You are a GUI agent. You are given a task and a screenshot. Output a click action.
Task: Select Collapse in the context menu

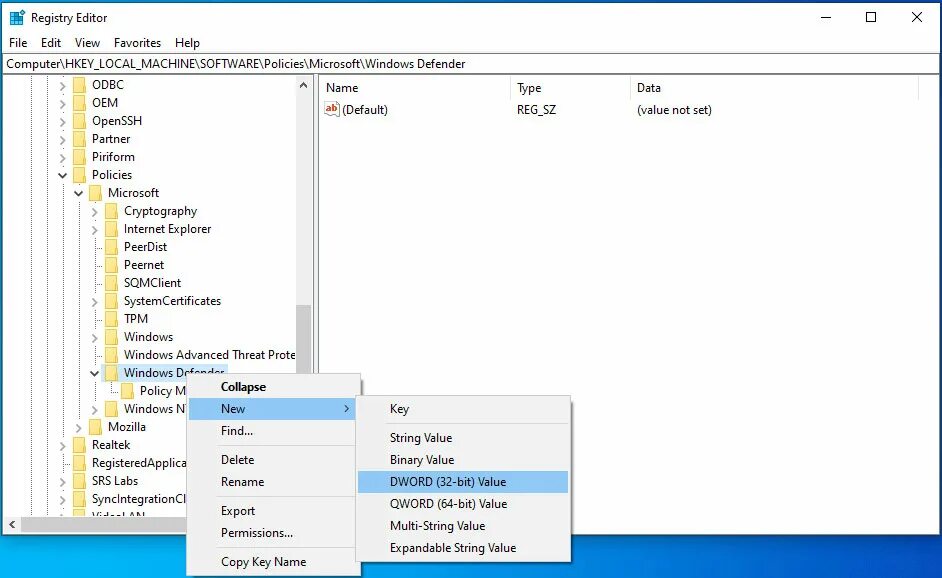[x=272, y=387]
